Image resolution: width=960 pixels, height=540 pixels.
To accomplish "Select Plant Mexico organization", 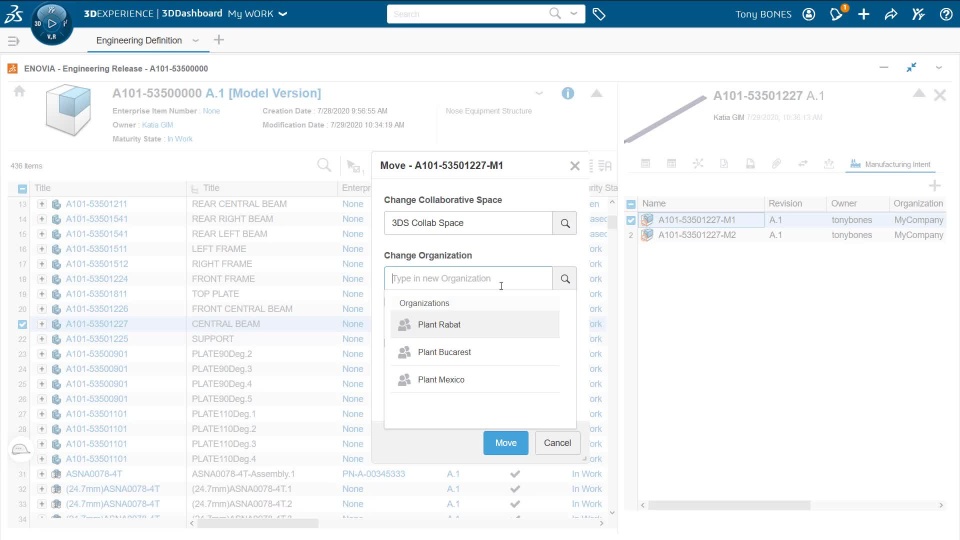I will [x=474, y=380].
